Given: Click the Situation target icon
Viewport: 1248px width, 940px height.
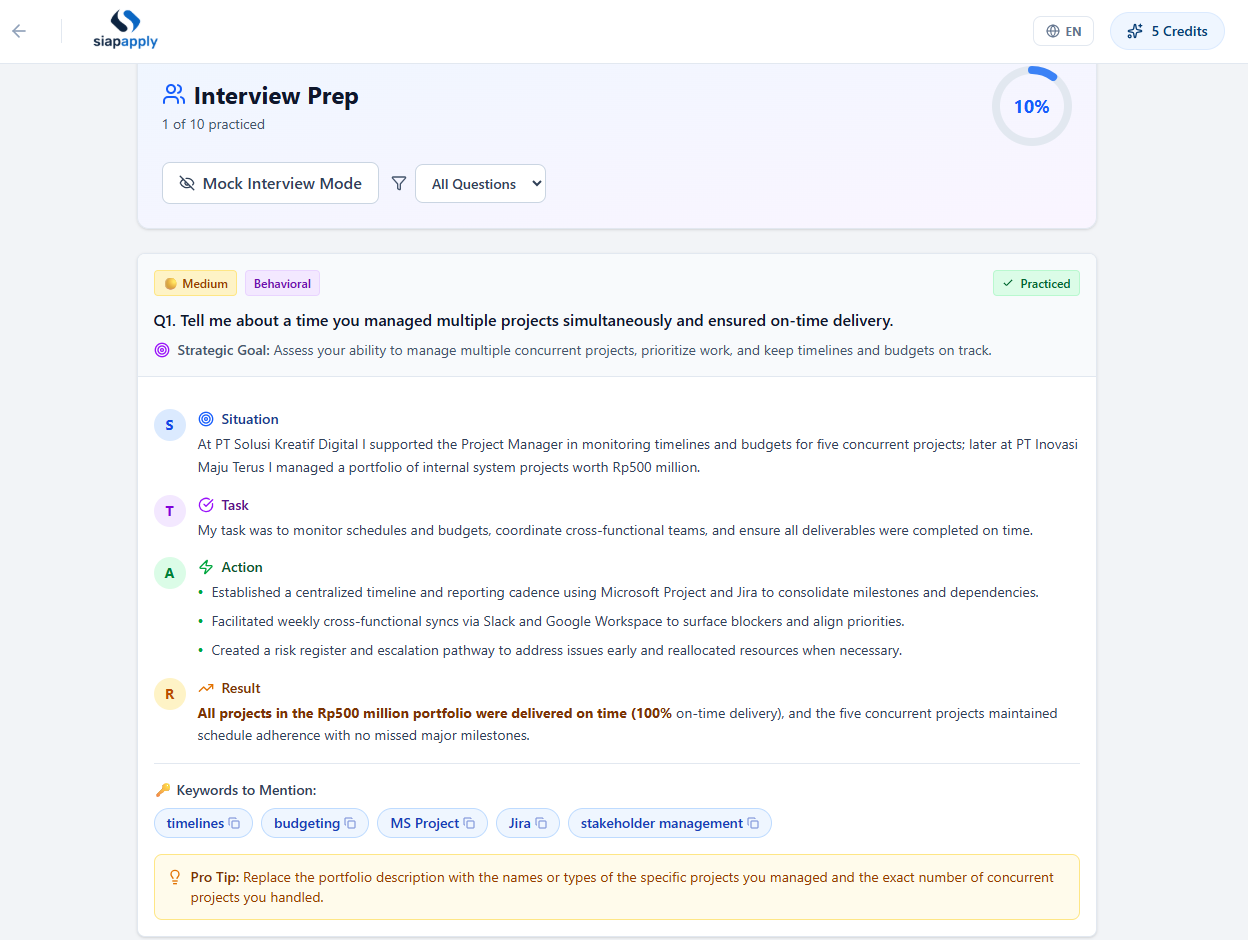Looking at the screenshot, I should coord(206,419).
